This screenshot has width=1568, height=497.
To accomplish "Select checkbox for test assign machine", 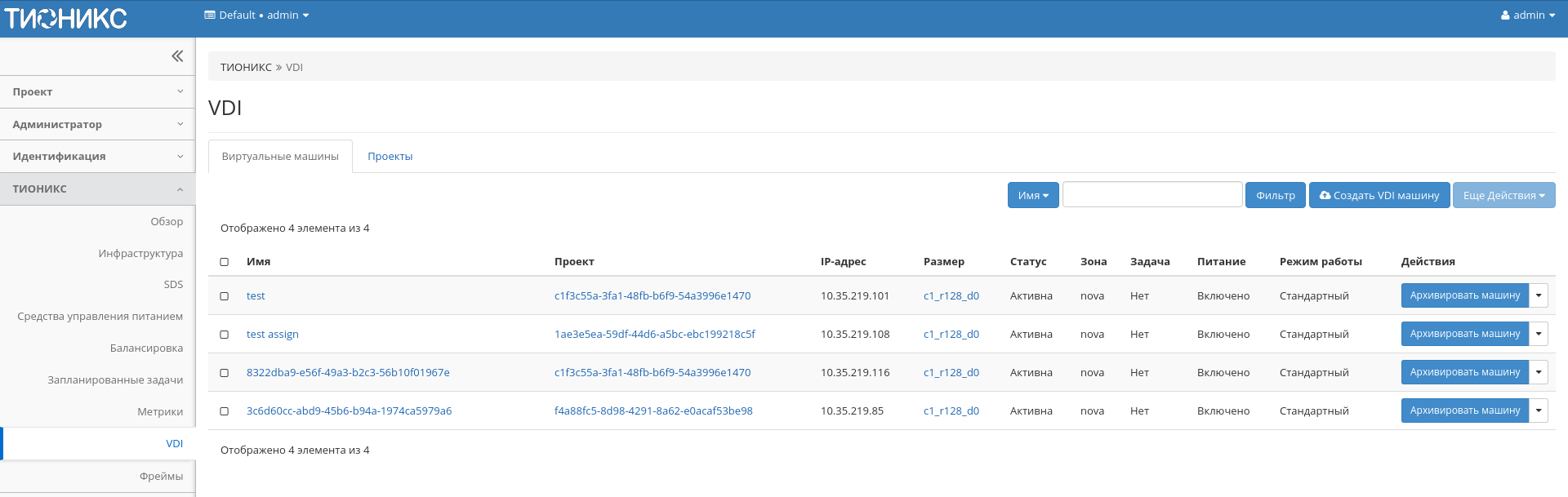I will [x=225, y=335].
